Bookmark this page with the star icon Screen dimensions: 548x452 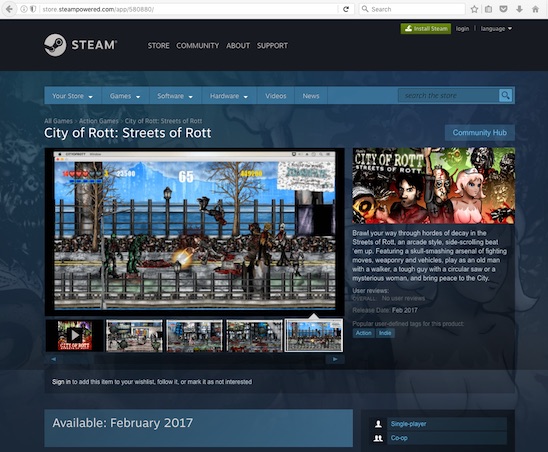(474, 9)
